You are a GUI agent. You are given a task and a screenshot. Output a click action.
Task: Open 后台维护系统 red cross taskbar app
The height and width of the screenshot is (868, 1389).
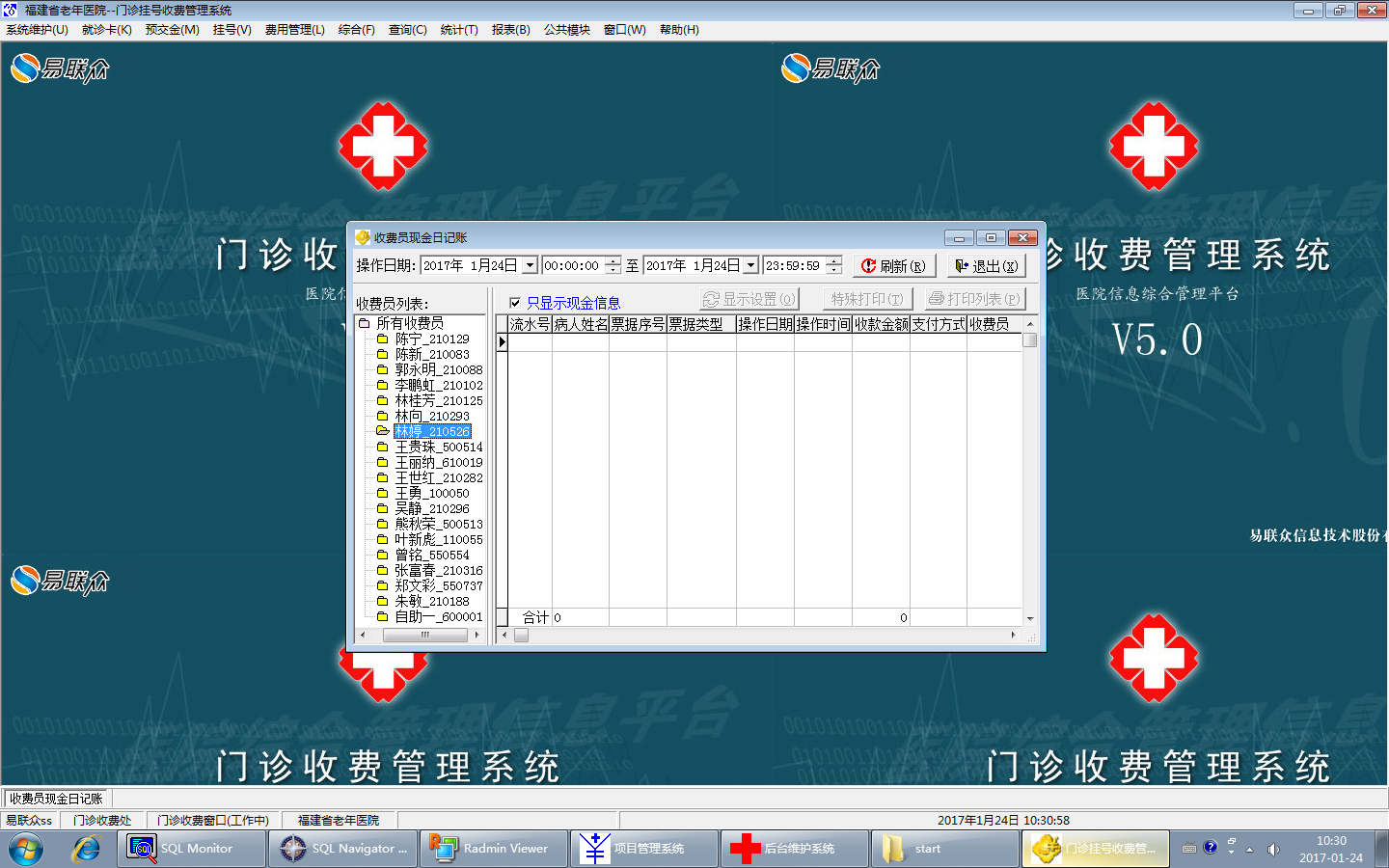(796, 849)
